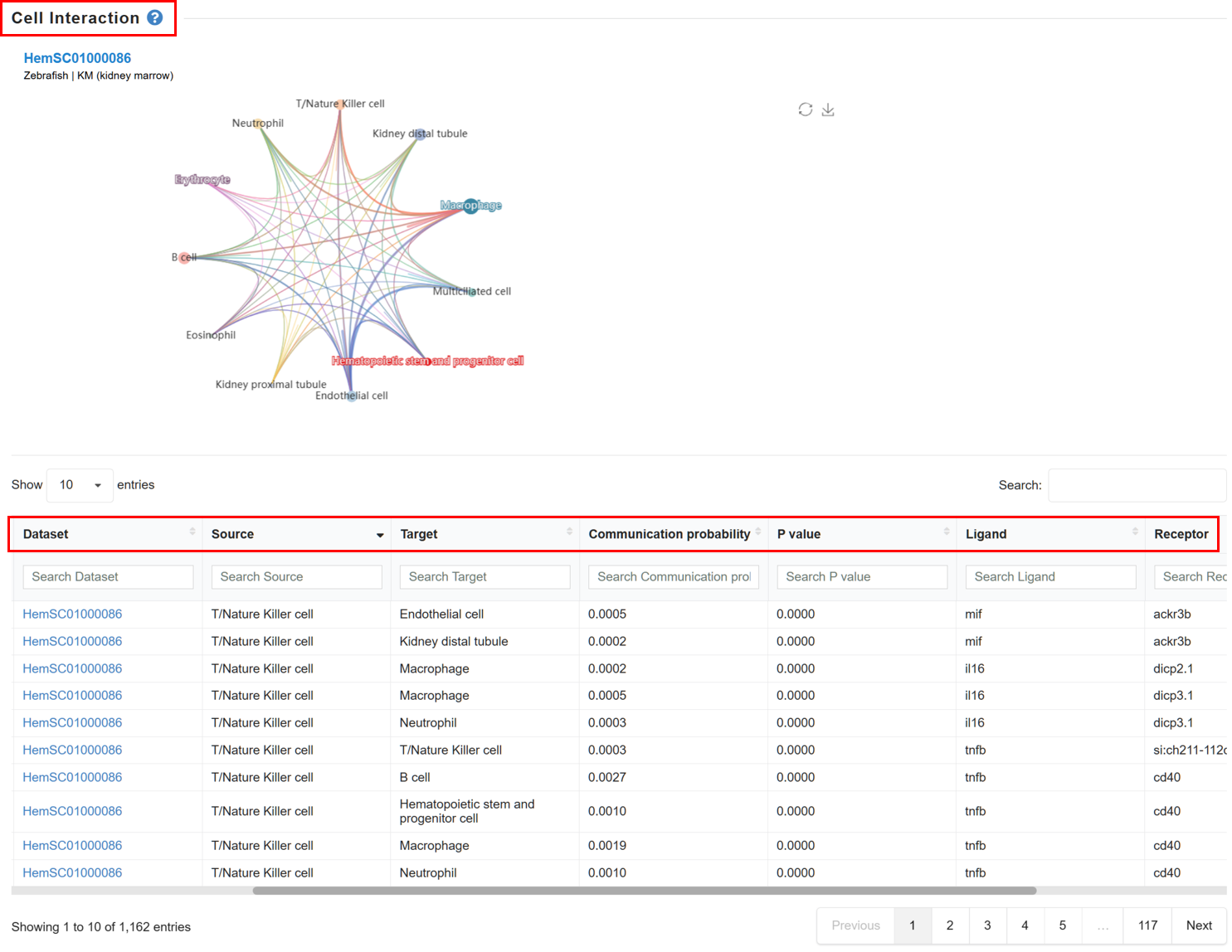Jump to page 117
Screen dimensions: 1232x952
coord(1147,925)
